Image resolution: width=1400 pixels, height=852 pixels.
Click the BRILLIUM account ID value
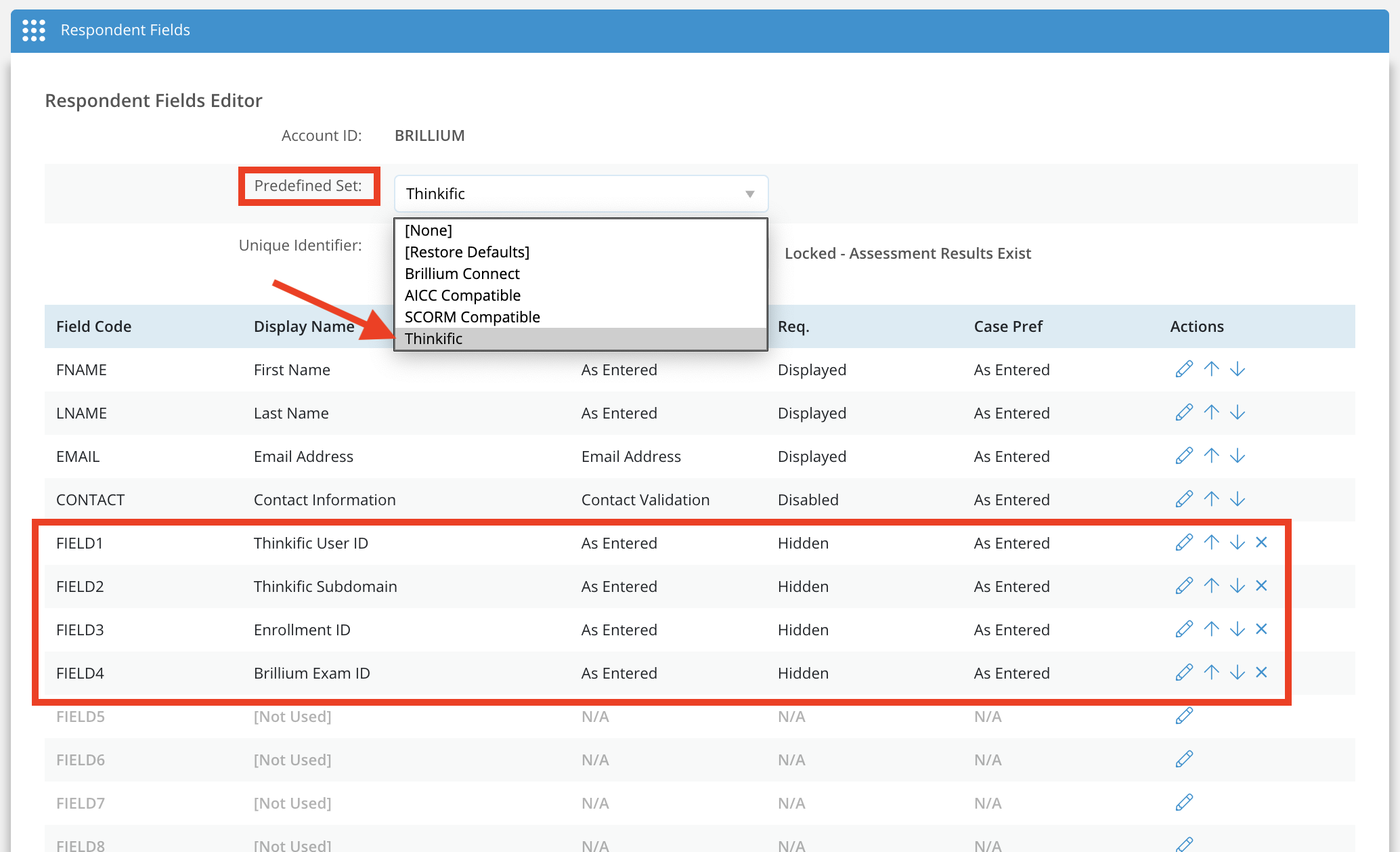click(x=430, y=135)
